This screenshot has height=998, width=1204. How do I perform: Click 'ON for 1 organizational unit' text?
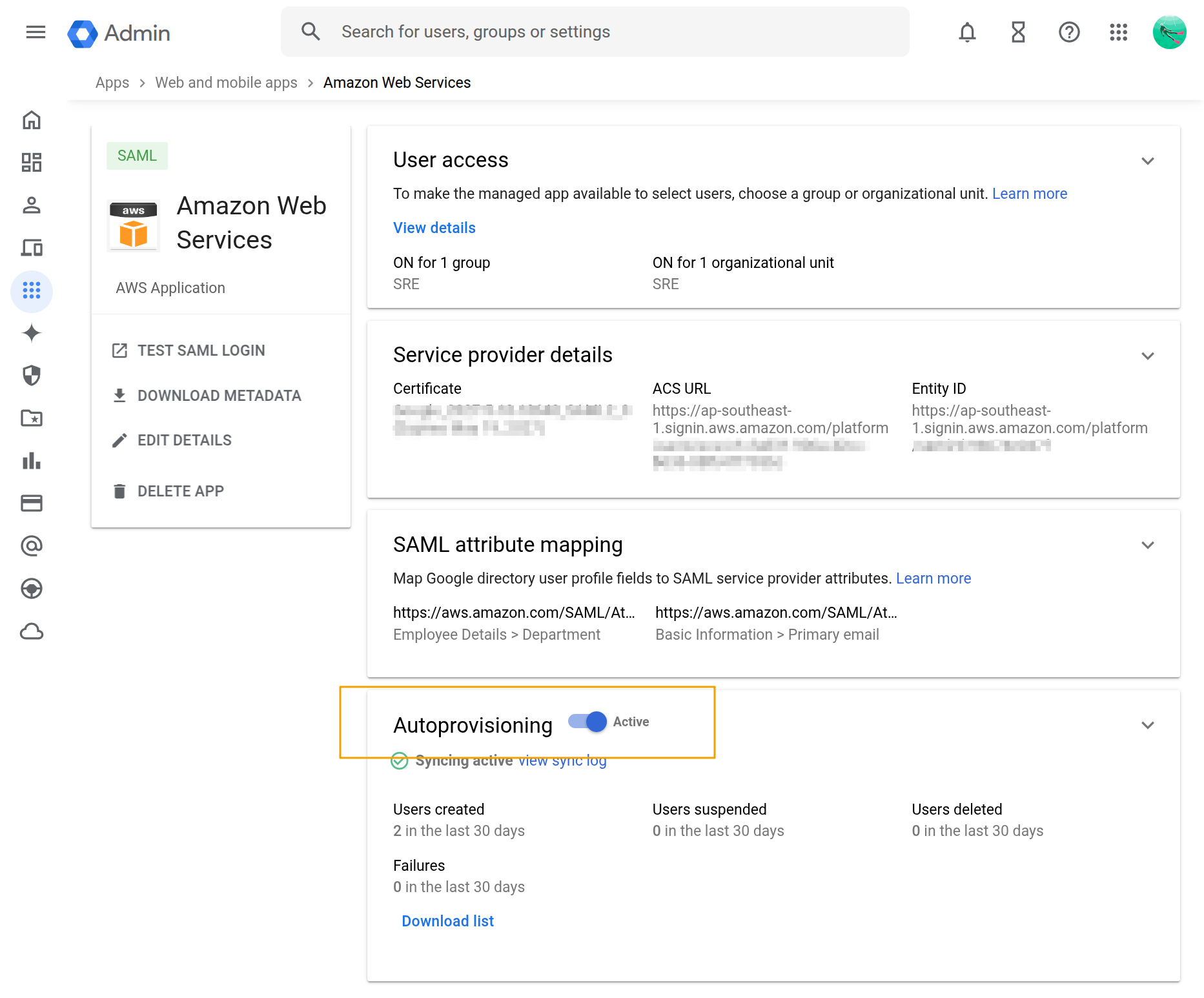[x=743, y=263]
